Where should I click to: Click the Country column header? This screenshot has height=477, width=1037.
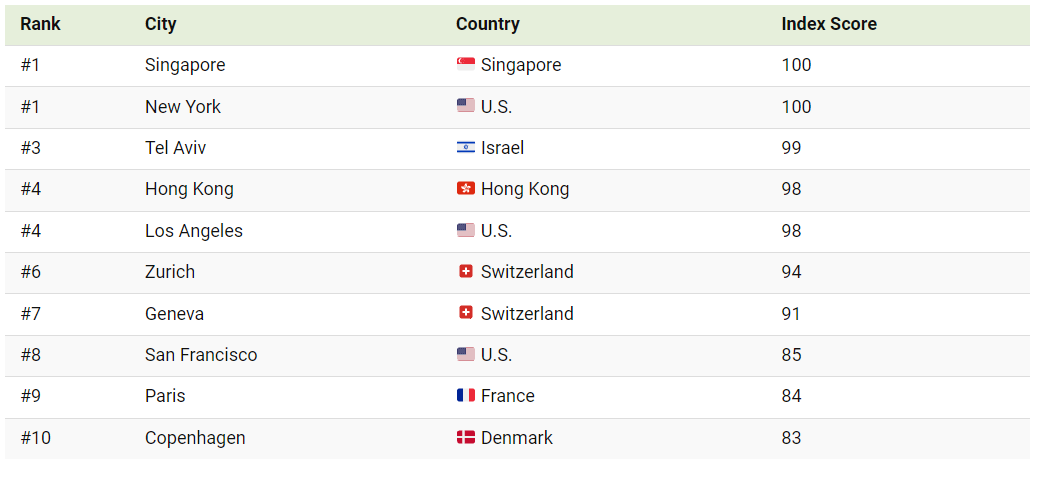point(487,24)
